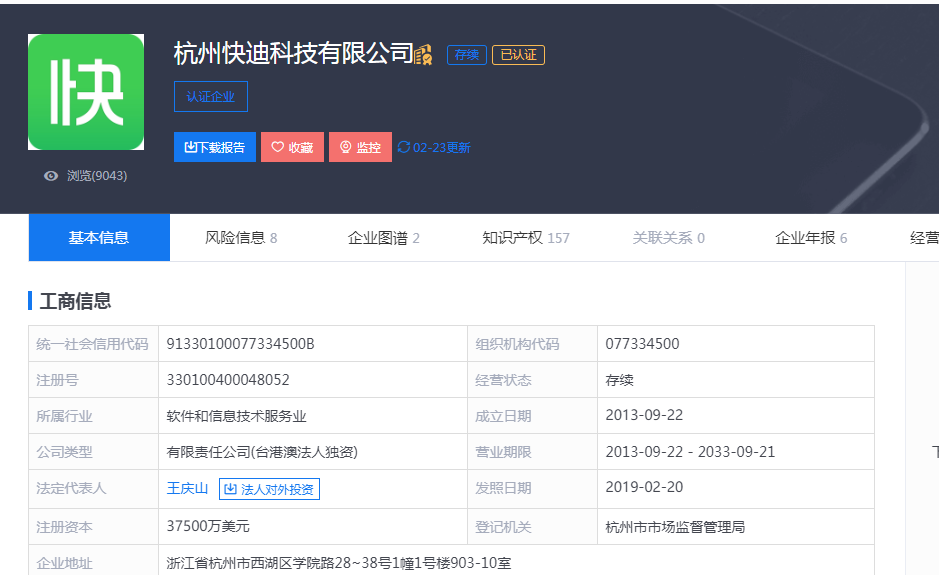Screen dimensions: 939x575
Task: Click registered capital 37500万美元
Action: [208, 526]
